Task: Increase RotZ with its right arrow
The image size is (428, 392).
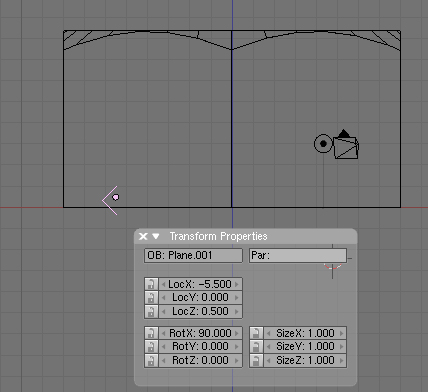Action: pos(237,360)
